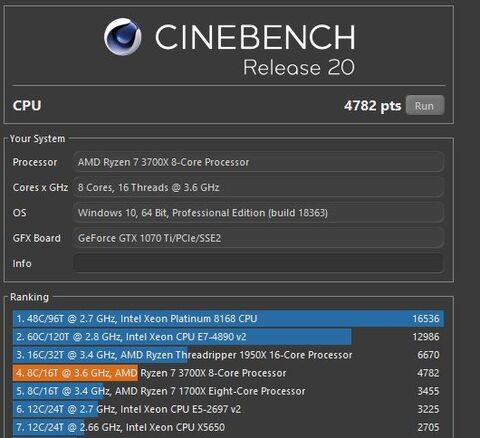Viewport: 480px width, 438px height.
Task: Select the Cores x GHz field value
Action: [258, 188]
